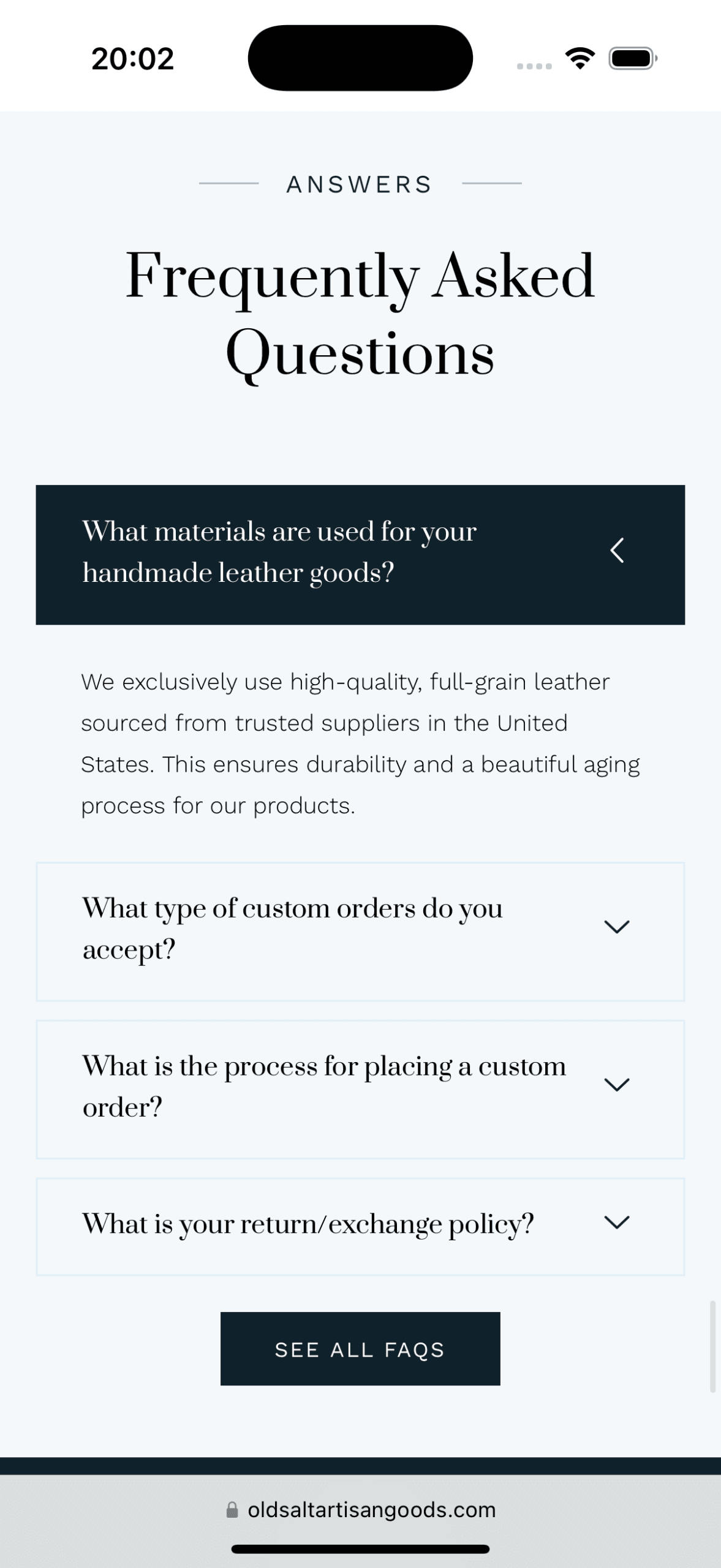This screenshot has height=1568, width=721.
Task: Tap the 20:02 clock in status bar
Action: coord(133,59)
